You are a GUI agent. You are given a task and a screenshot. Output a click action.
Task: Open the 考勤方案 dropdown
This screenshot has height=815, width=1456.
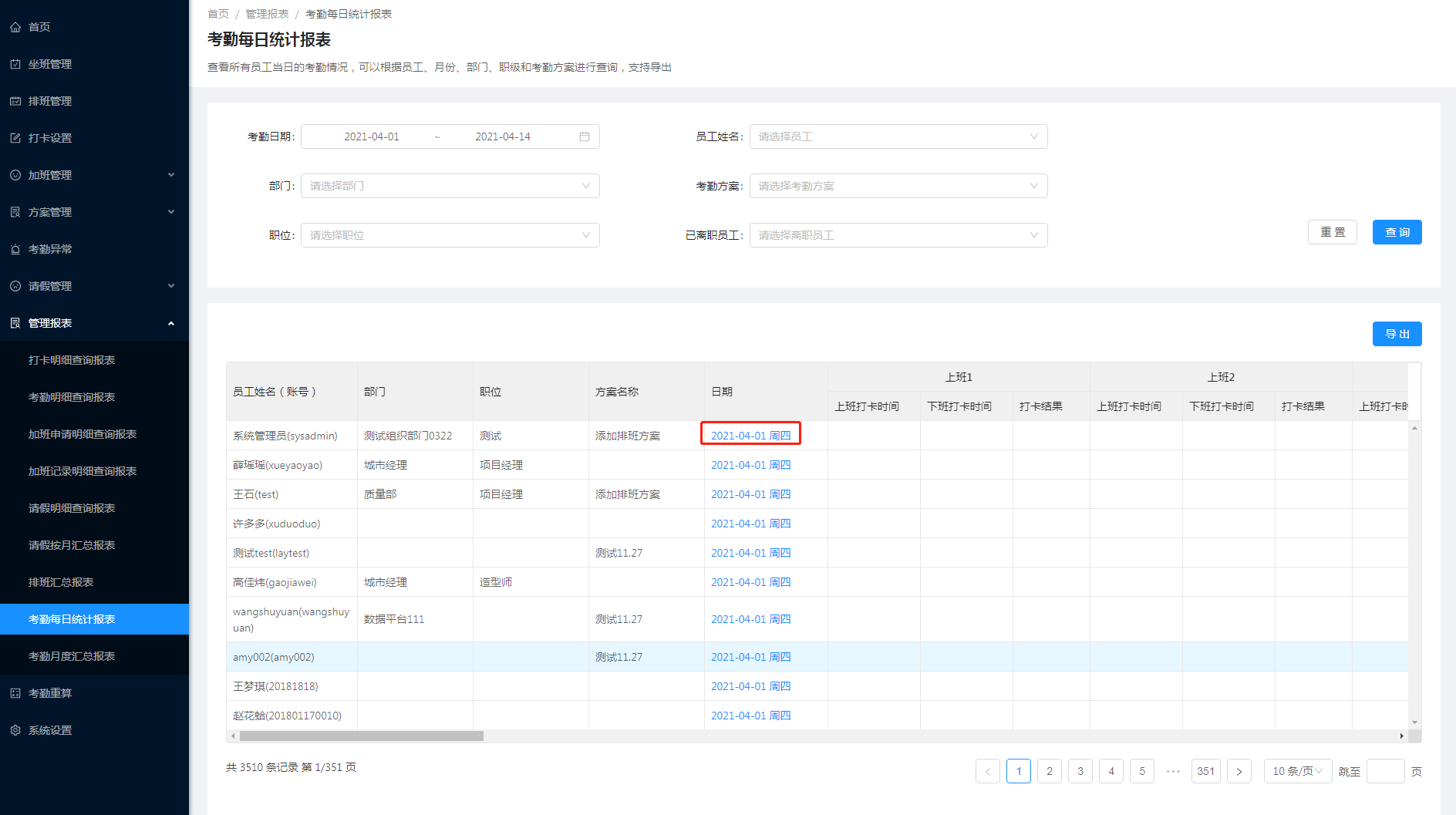tap(898, 186)
